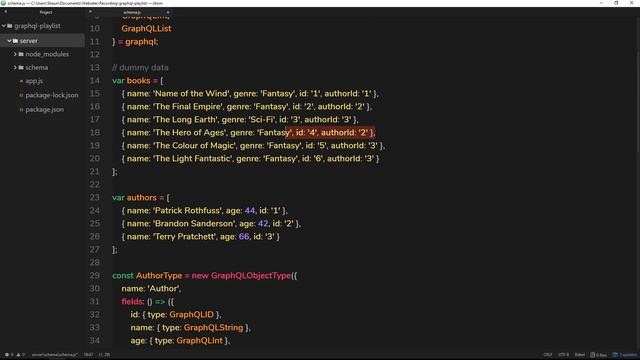This screenshot has height=360, width=640.
Task: Click the Atom app icon in title bar
Action: point(3,3)
